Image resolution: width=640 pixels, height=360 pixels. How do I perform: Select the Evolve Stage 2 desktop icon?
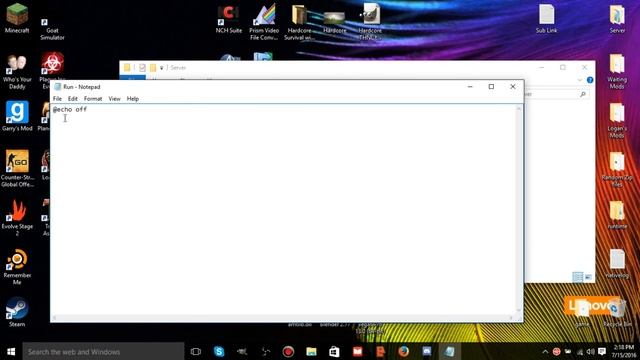[x=17, y=217]
